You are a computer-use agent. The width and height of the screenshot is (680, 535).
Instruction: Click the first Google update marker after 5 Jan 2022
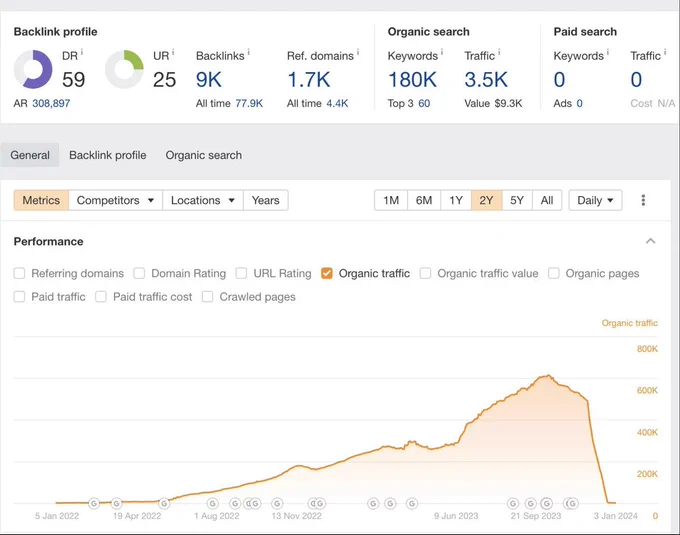94,503
